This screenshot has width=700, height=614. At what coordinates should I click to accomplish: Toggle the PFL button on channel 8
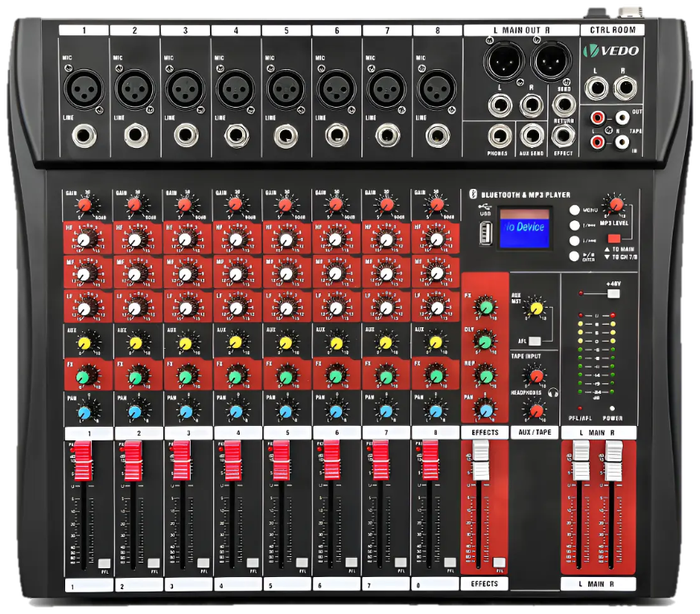pyautogui.click(x=450, y=562)
